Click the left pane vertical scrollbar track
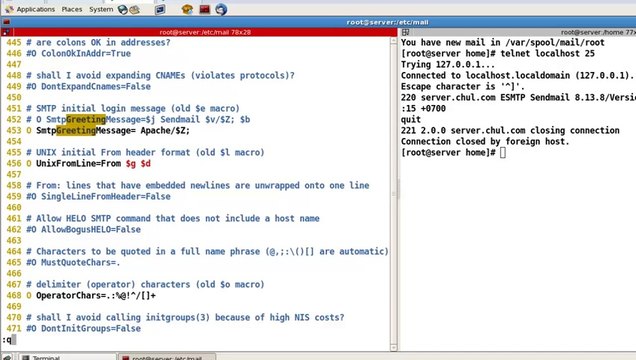636x360 pixels. click(x=393, y=194)
